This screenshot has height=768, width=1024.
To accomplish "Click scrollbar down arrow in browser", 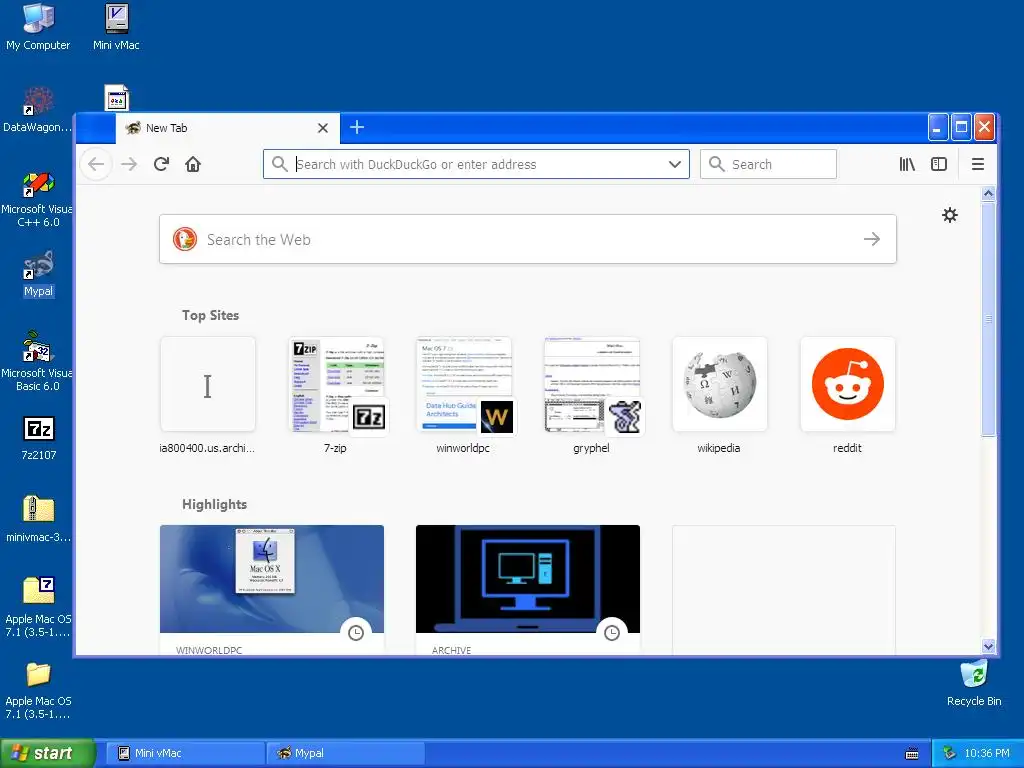I will (988, 647).
